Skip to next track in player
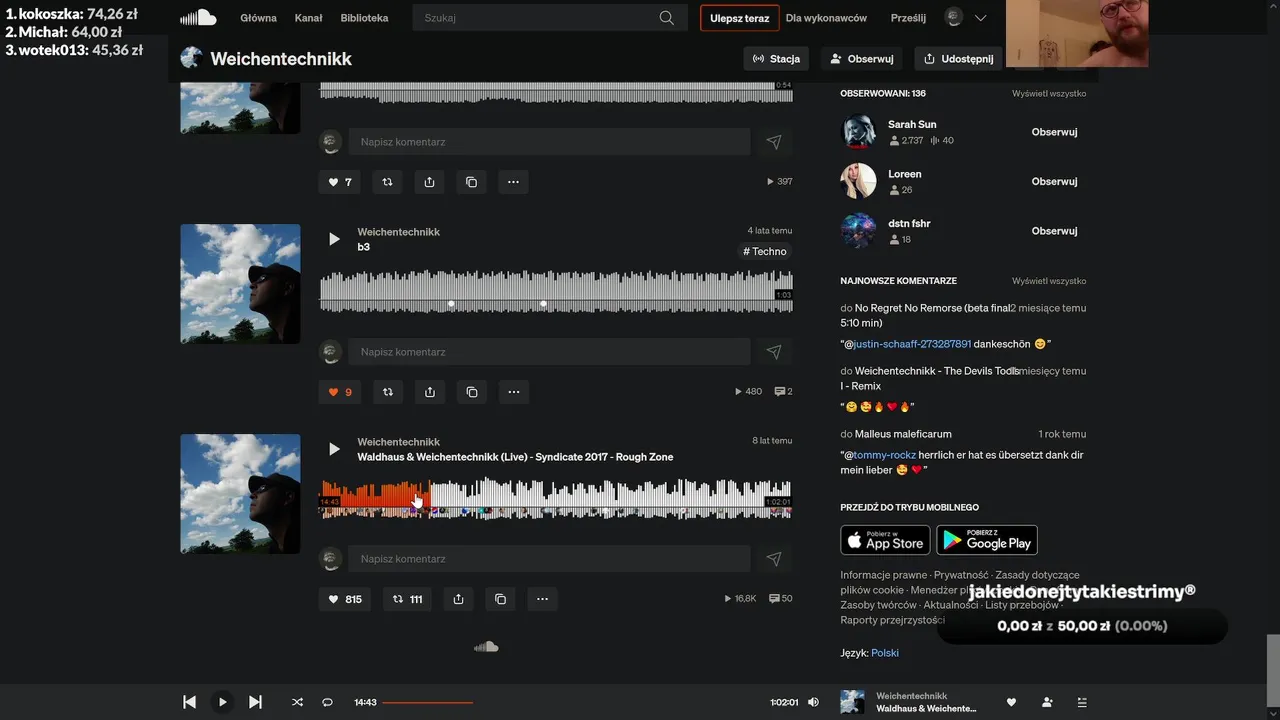This screenshot has width=1280, height=720. [x=255, y=702]
